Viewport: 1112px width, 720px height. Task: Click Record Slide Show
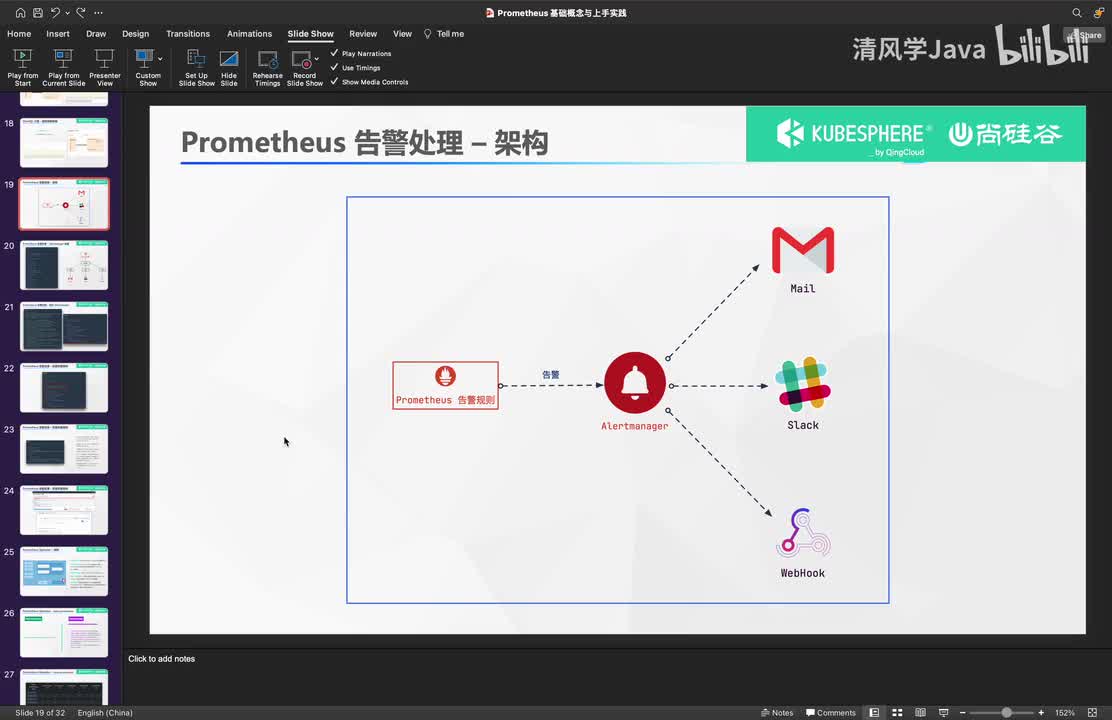(303, 68)
